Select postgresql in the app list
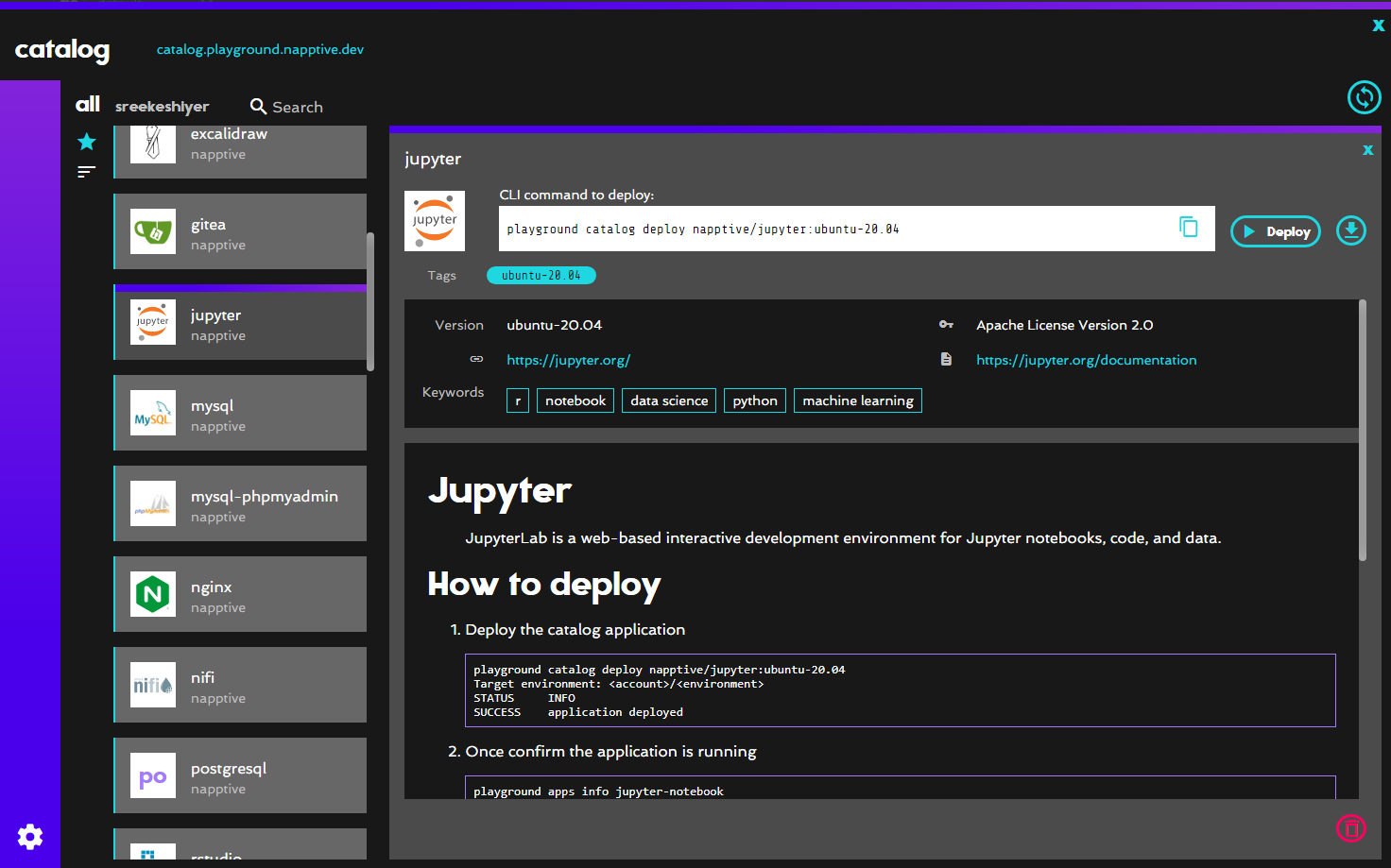 [x=240, y=775]
